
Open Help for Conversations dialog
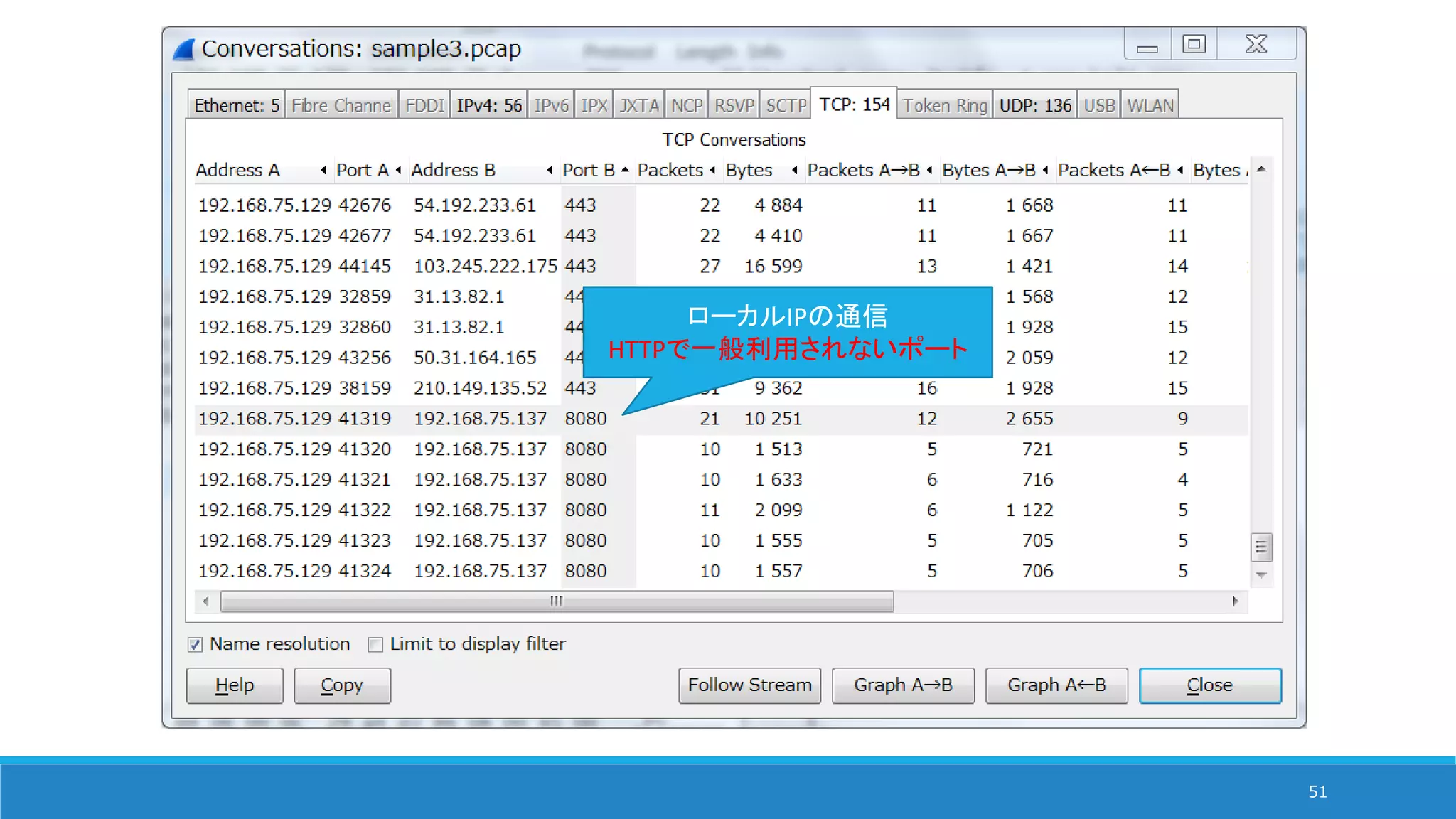[235, 685]
